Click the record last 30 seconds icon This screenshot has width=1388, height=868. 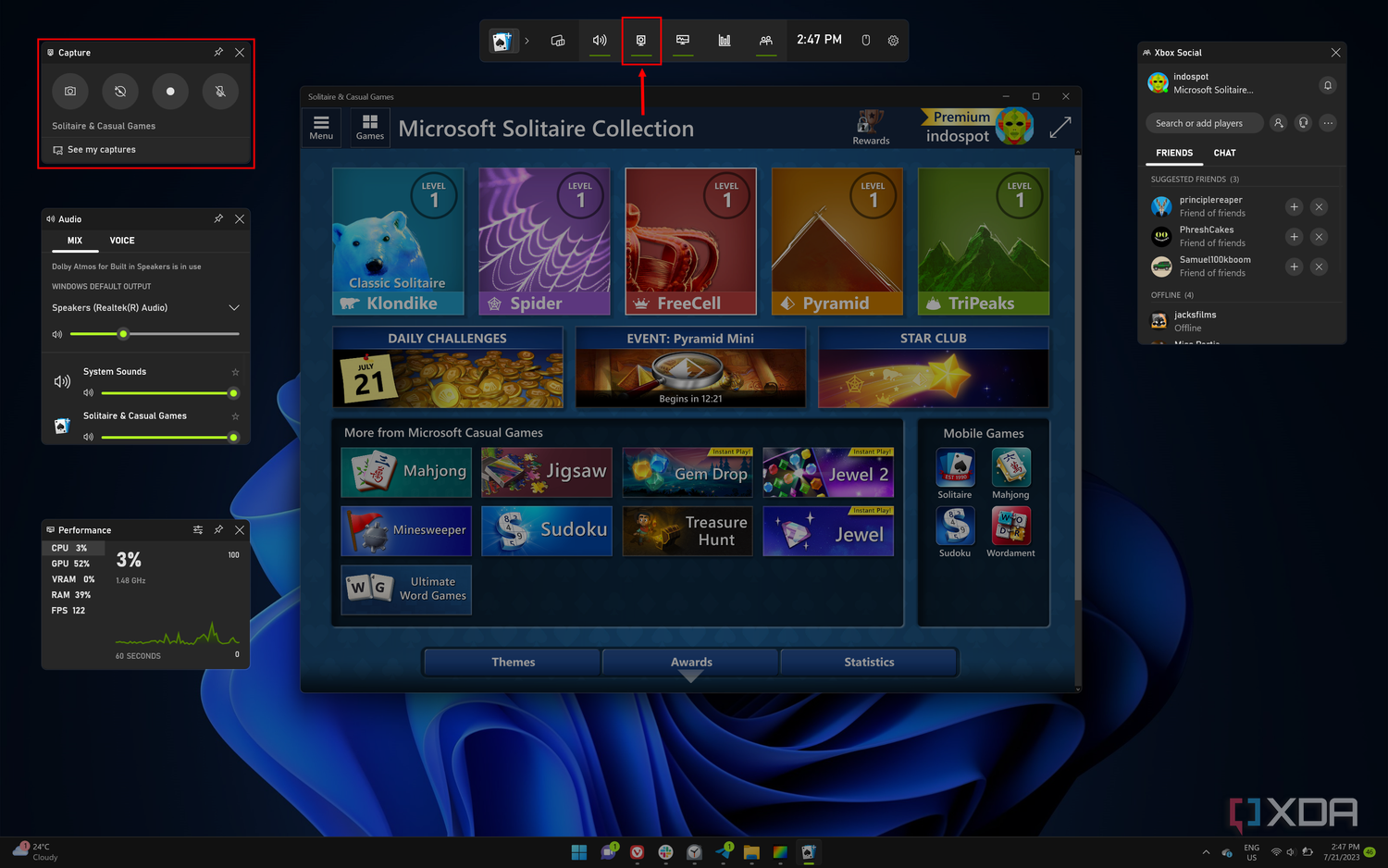tap(120, 92)
